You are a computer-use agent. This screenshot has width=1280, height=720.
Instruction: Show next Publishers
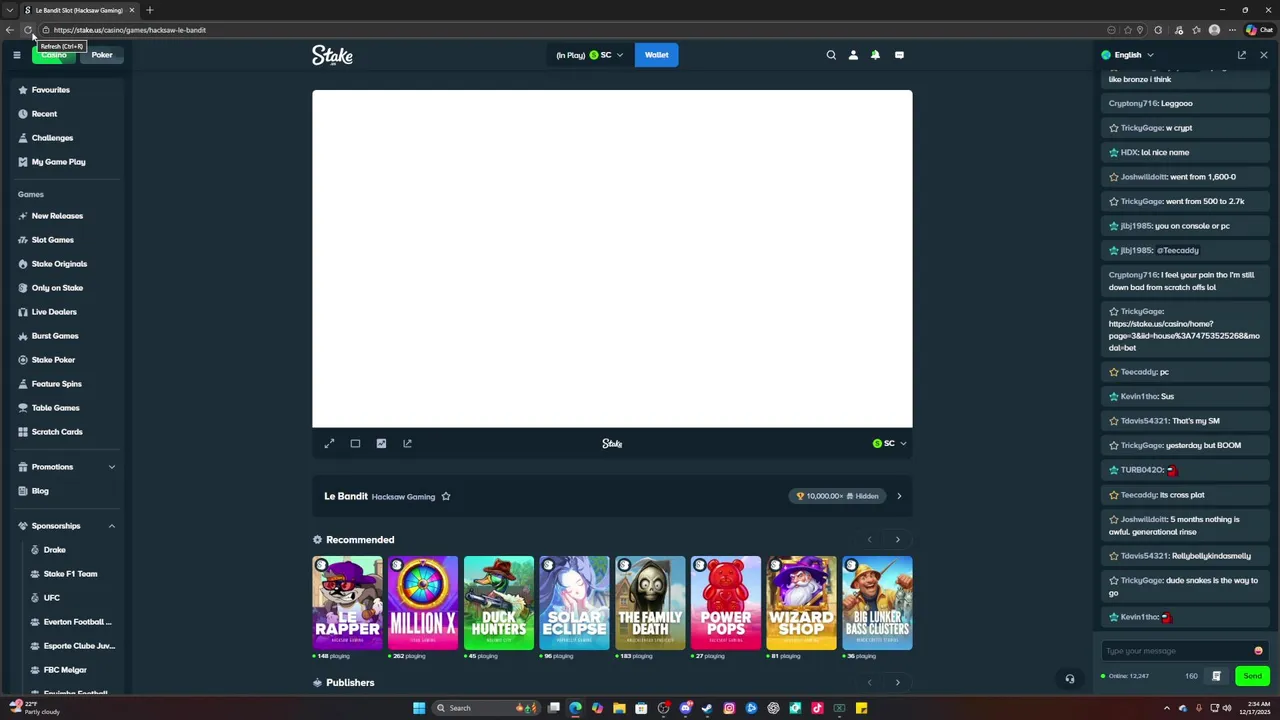click(x=897, y=683)
